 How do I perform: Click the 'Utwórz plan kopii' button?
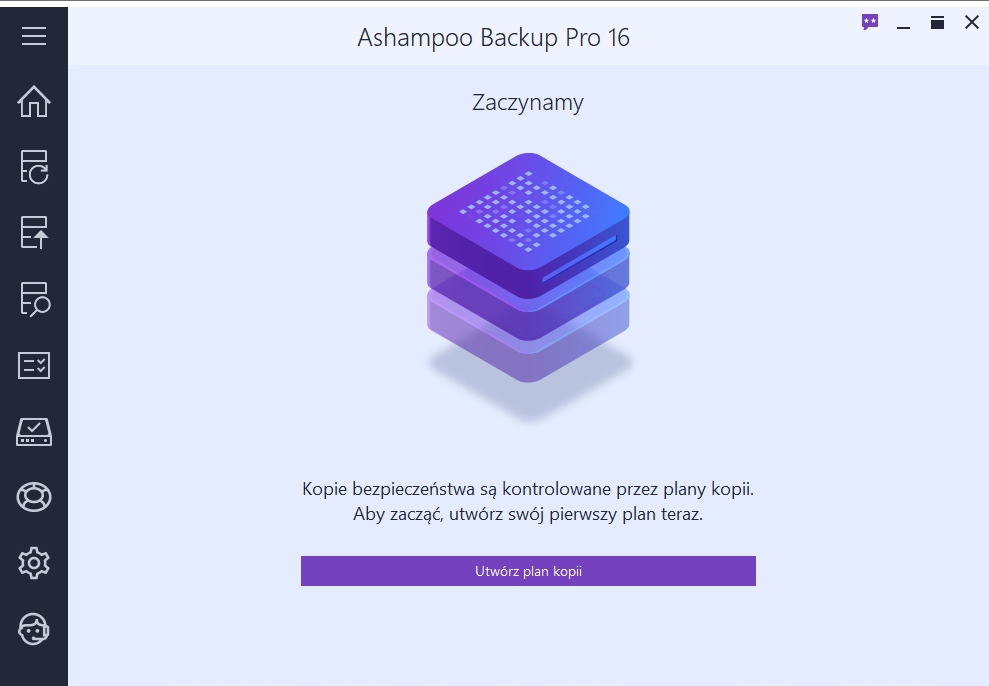tap(528, 571)
